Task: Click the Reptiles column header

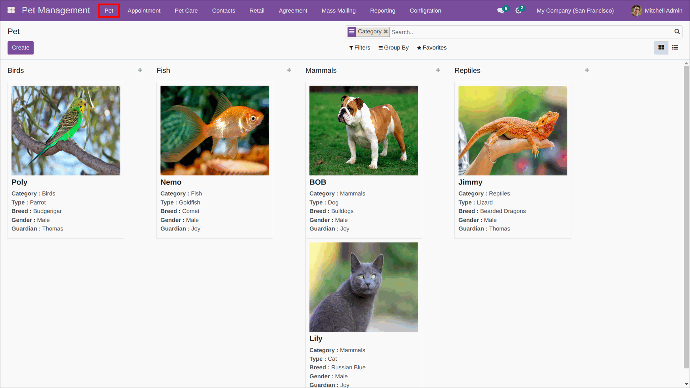Action: [x=467, y=70]
